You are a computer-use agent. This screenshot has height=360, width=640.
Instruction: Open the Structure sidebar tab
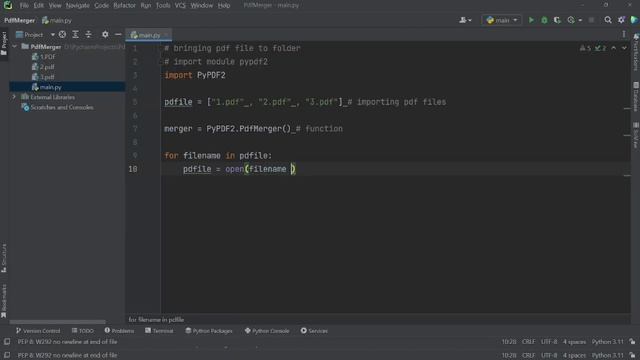[4, 259]
